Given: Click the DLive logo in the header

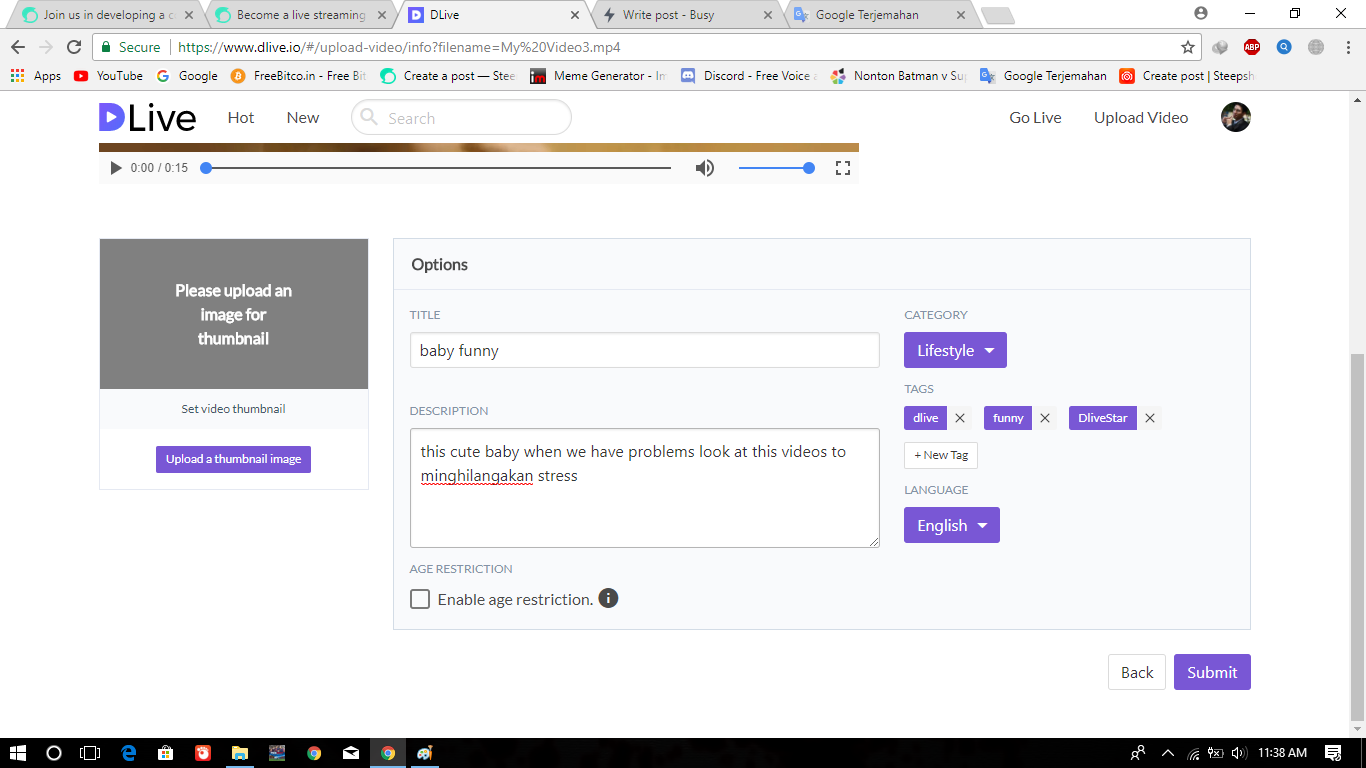Looking at the screenshot, I should (x=147, y=118).
